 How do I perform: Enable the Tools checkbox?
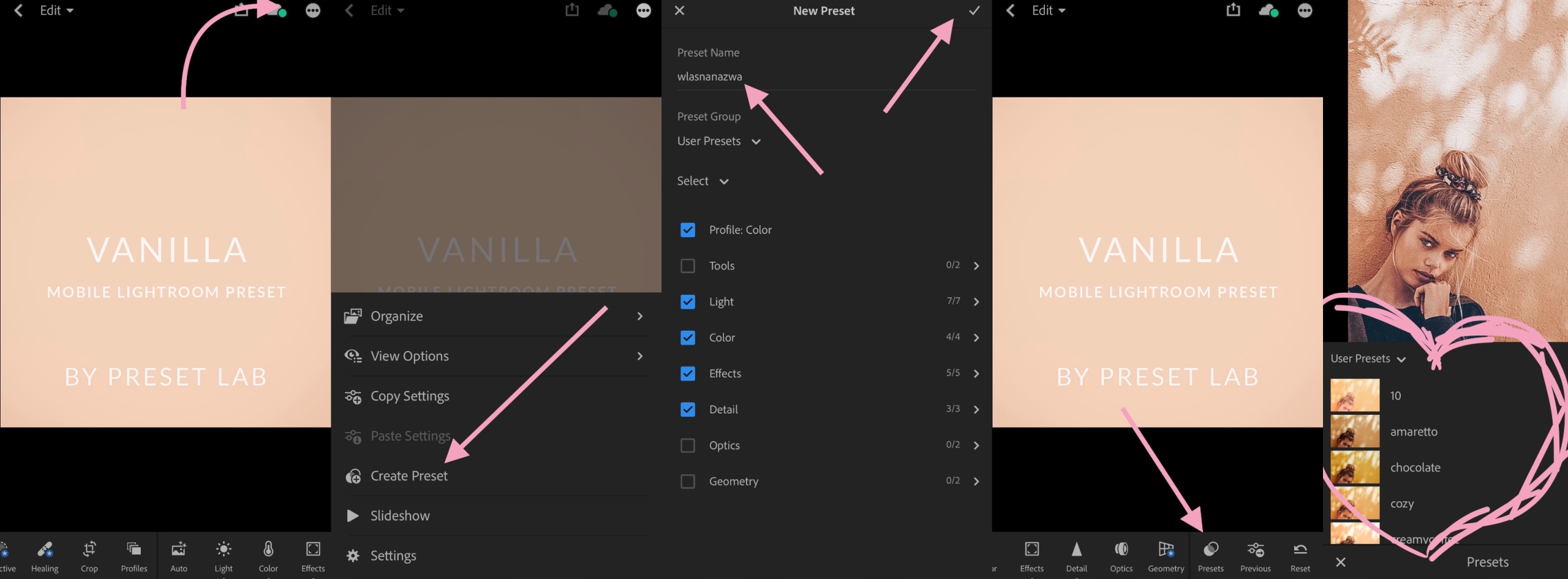tap(688, 265)
